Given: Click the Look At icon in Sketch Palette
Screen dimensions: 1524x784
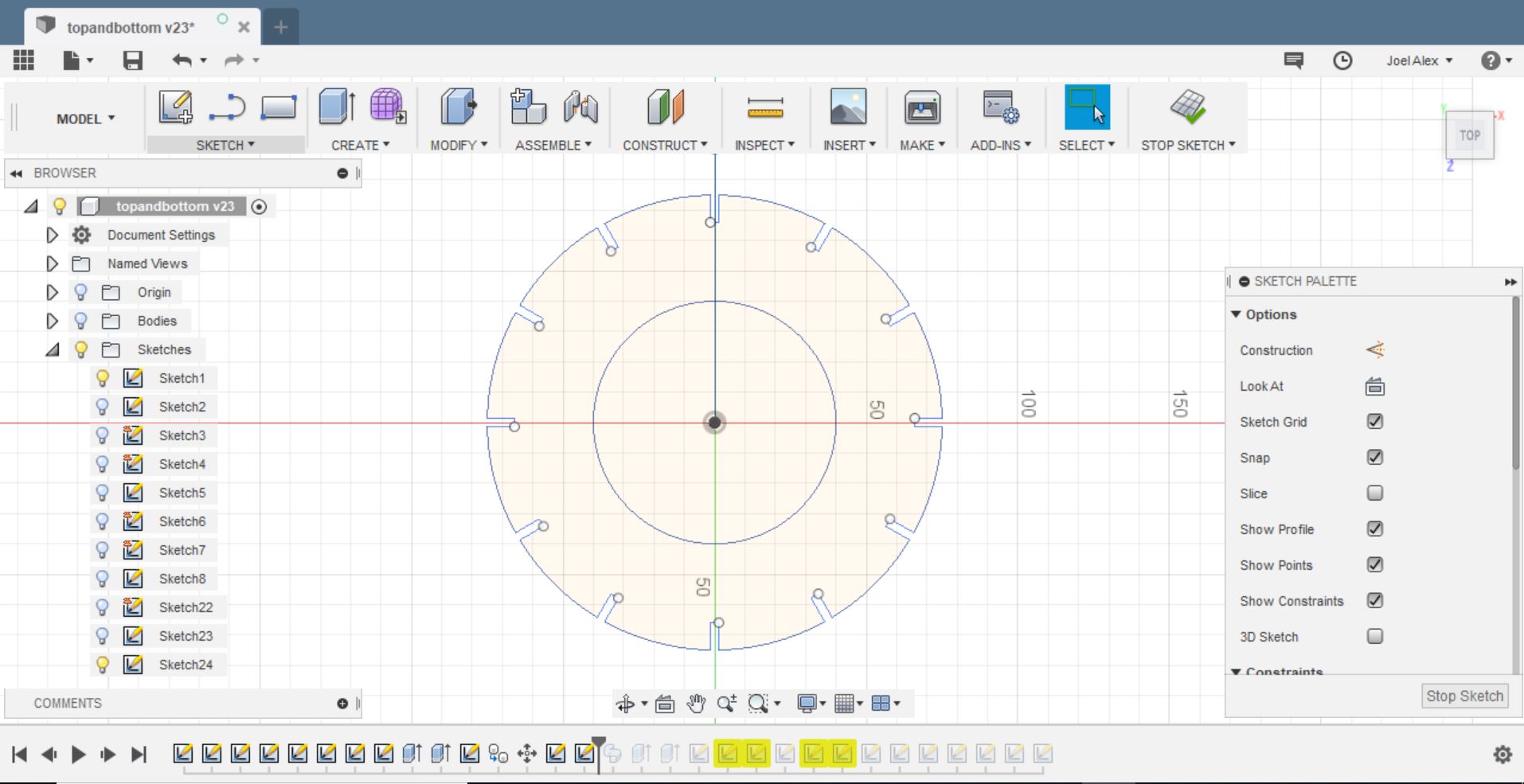Looking at the screenshot, I should pyautogui.click(x=1375, y=387).
